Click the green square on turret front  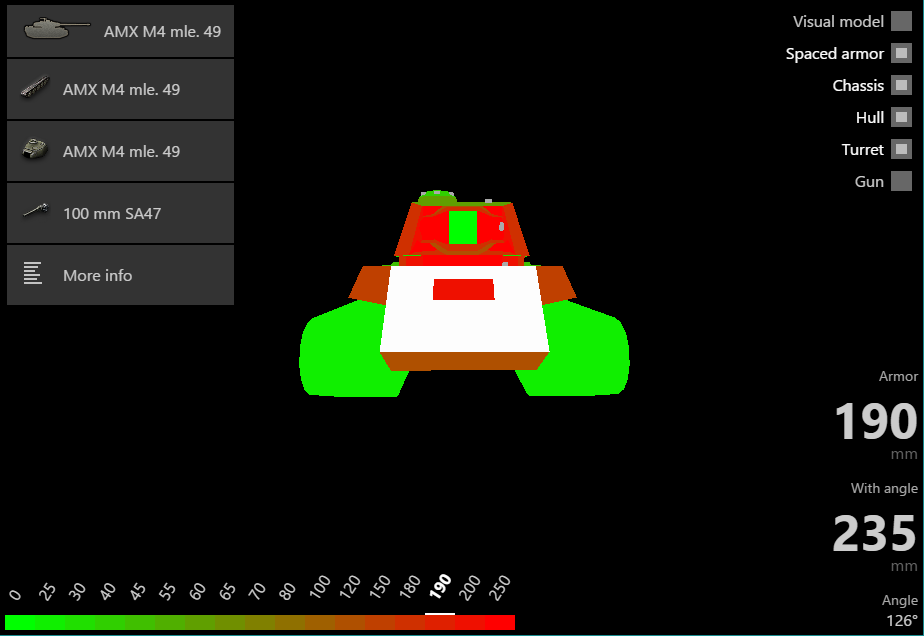point(463,228)
